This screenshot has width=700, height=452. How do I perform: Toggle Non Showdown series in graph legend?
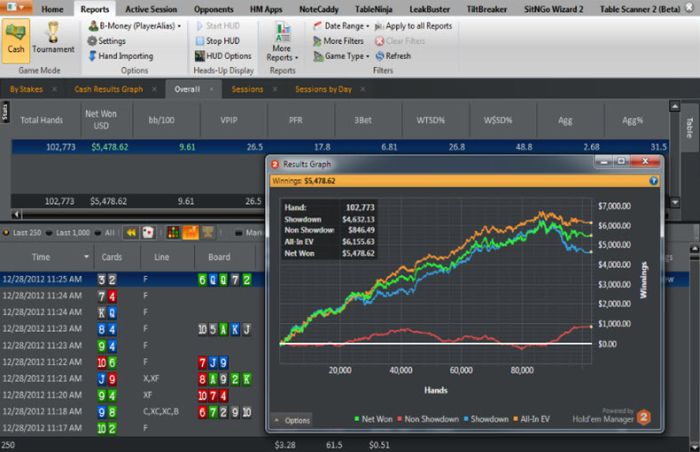(x=428, y=419)
